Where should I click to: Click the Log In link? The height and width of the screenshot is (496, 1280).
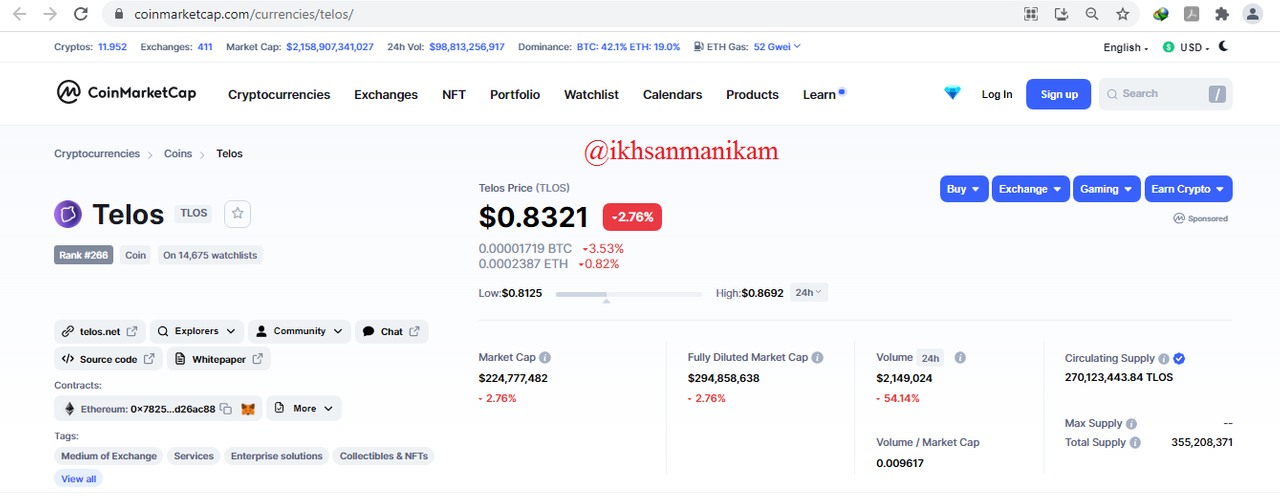(x=997, y=94)
